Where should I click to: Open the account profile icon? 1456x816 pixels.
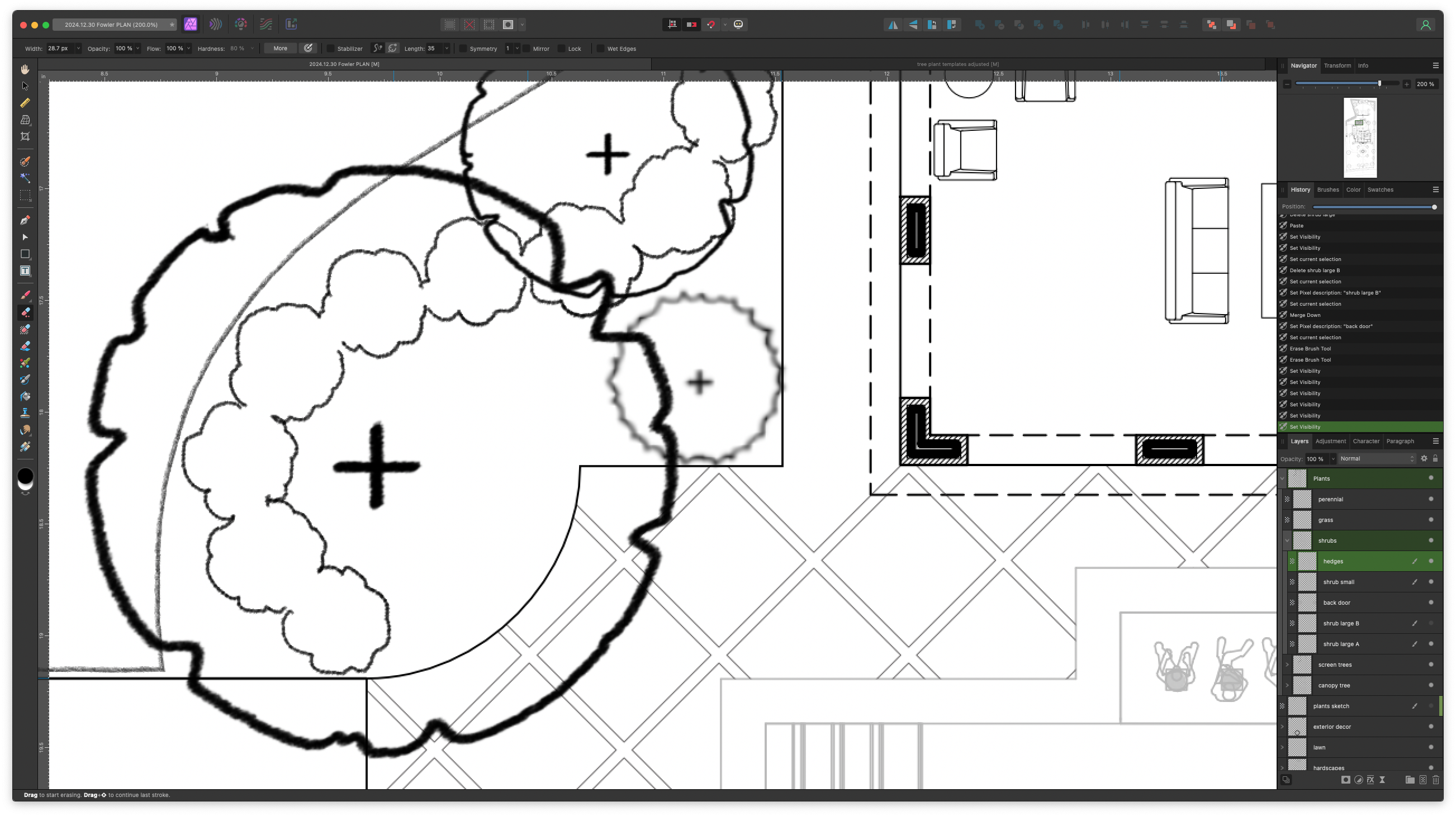1425,25
